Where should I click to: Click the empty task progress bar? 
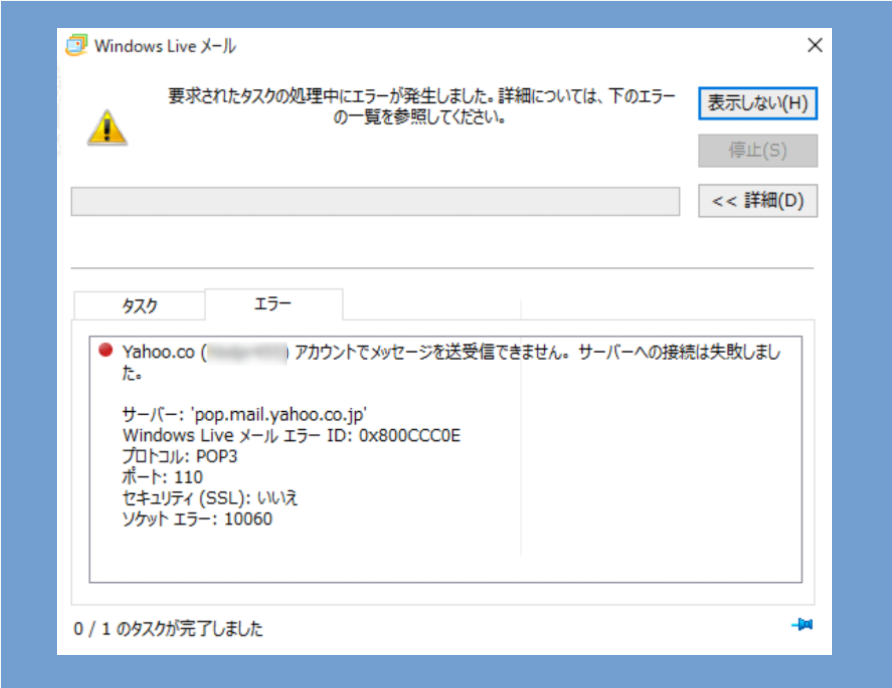[x=375, y=201]
